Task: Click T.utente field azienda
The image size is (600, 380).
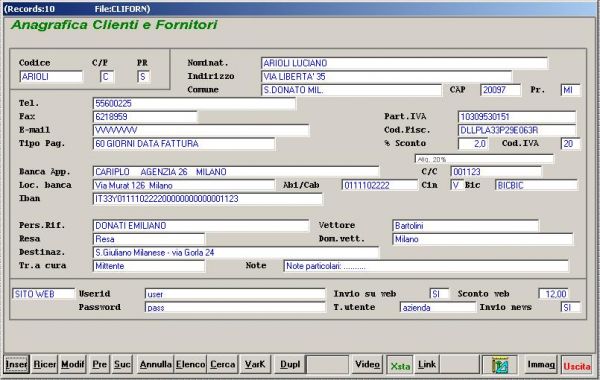Action: 438,307
